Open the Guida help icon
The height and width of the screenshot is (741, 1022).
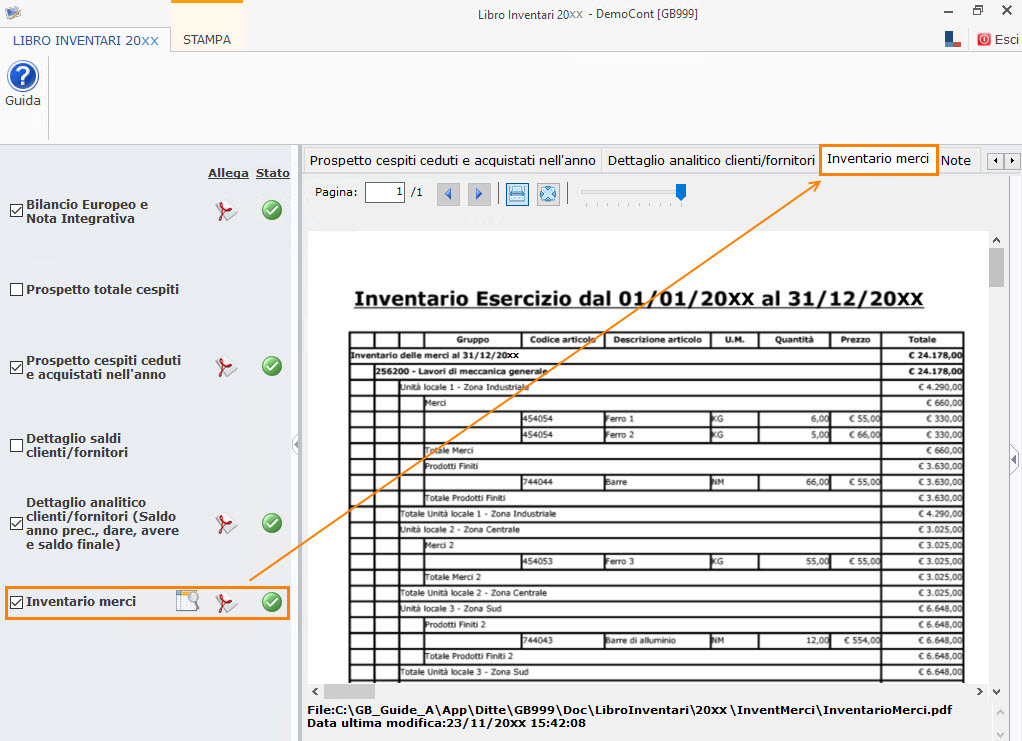click(23, 77)
